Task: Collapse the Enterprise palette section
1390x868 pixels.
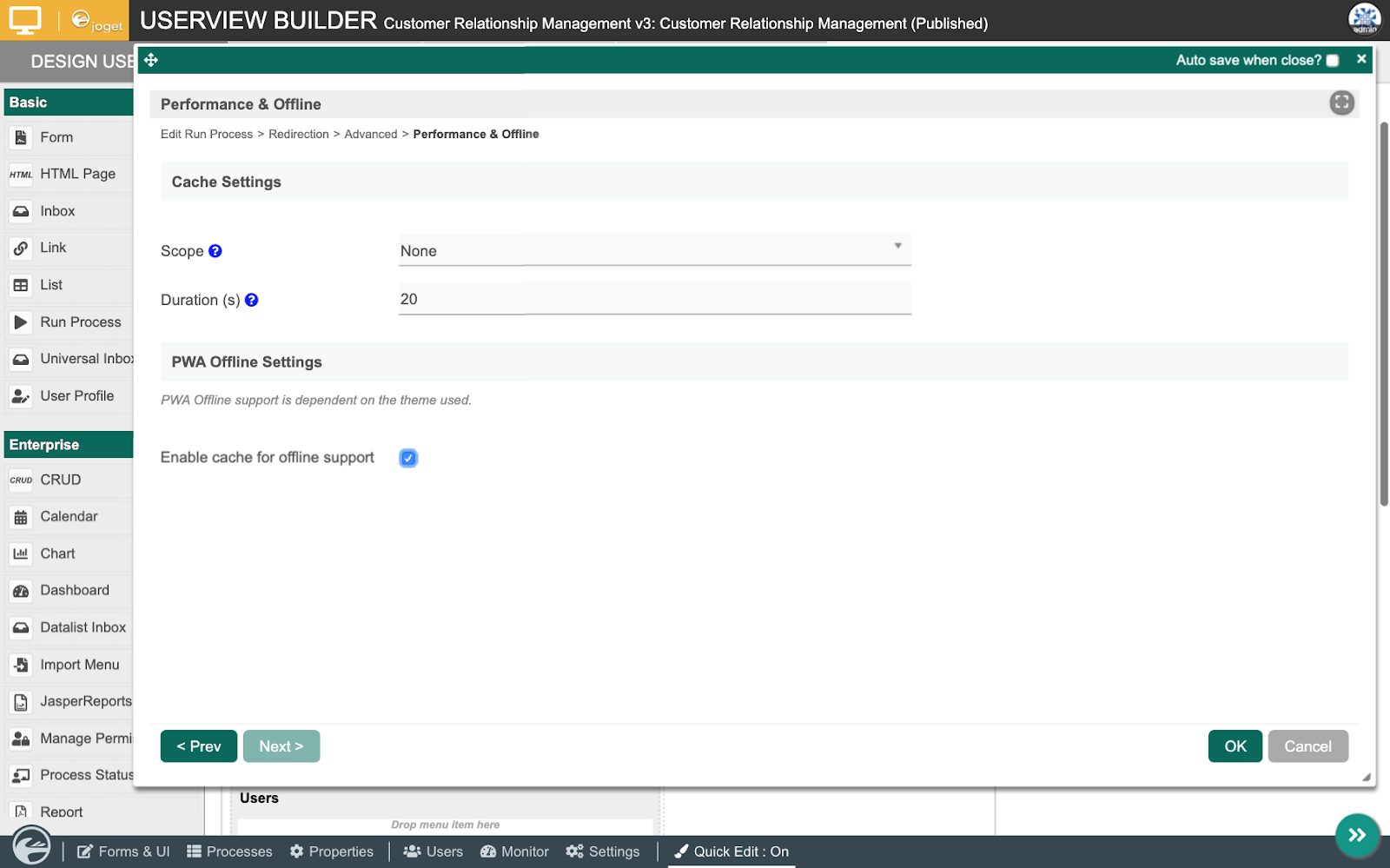Action: pos(69,444)
